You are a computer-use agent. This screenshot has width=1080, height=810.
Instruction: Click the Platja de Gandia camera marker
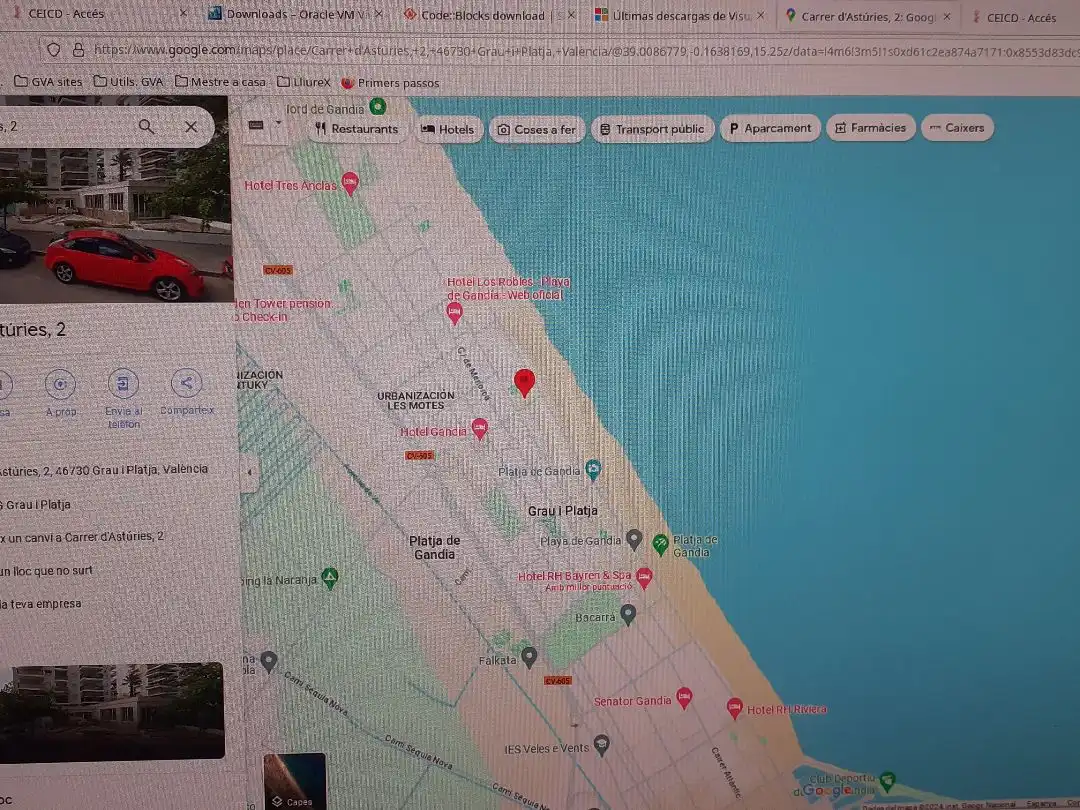(592, 470)
